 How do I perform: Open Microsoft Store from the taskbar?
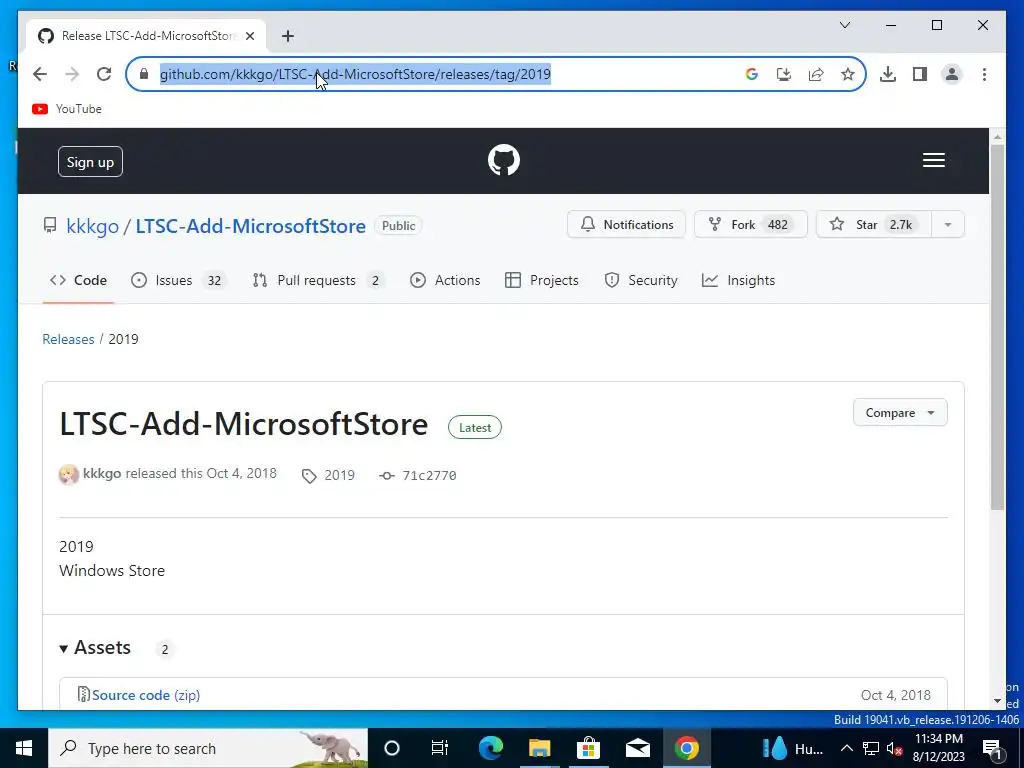coord(588,748)
